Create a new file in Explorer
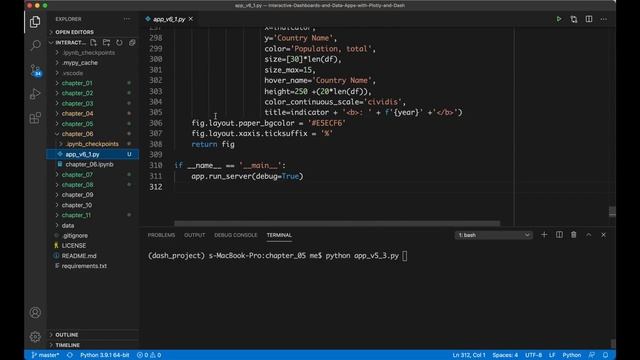 [x=93, y=42]
